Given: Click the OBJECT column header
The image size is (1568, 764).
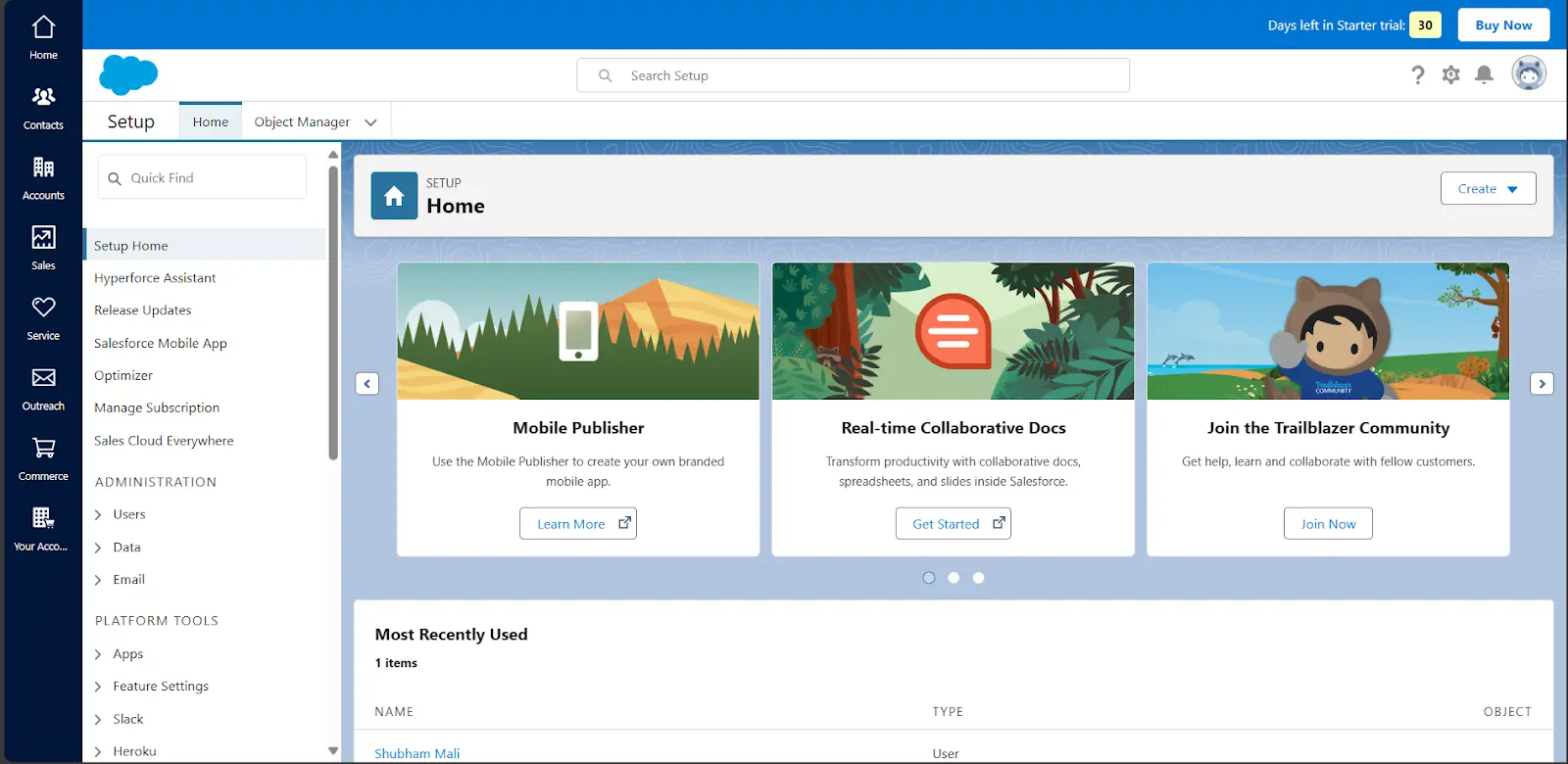Looking at the screenshot, I should point(1507,712).
